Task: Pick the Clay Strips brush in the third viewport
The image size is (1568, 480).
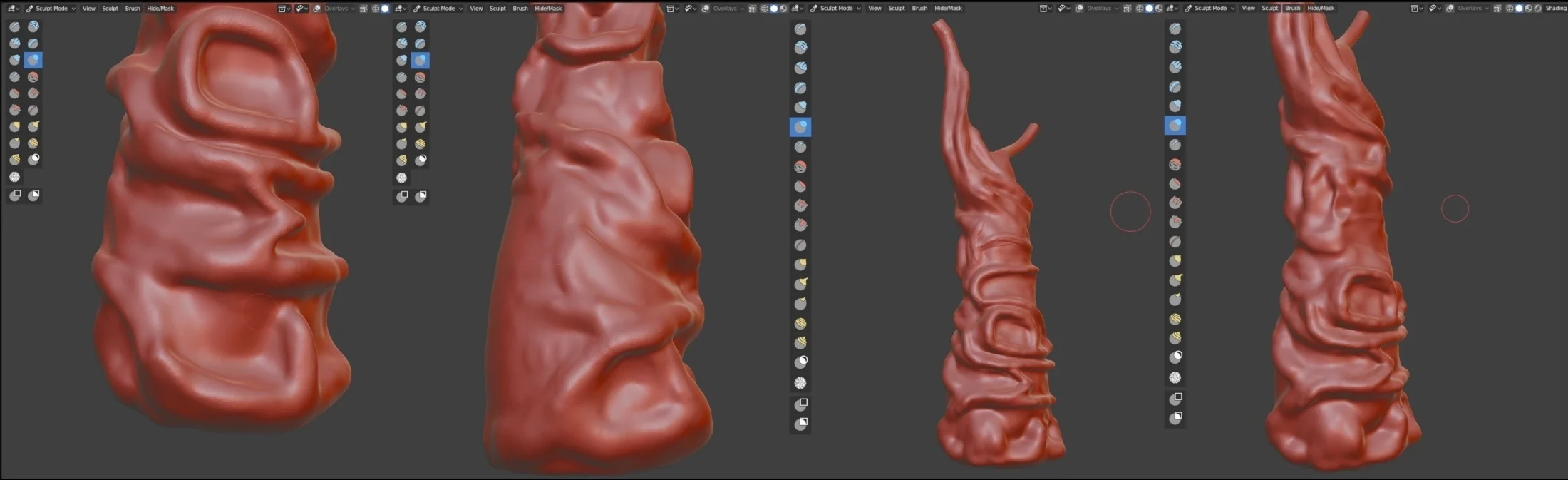Action: click(x=800, y=68)
